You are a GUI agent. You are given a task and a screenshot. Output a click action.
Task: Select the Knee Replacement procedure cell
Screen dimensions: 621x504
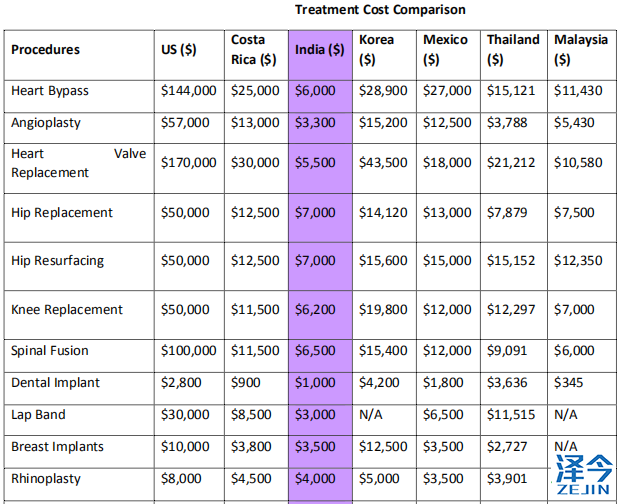pyautogui.click(x=67, y=310)
